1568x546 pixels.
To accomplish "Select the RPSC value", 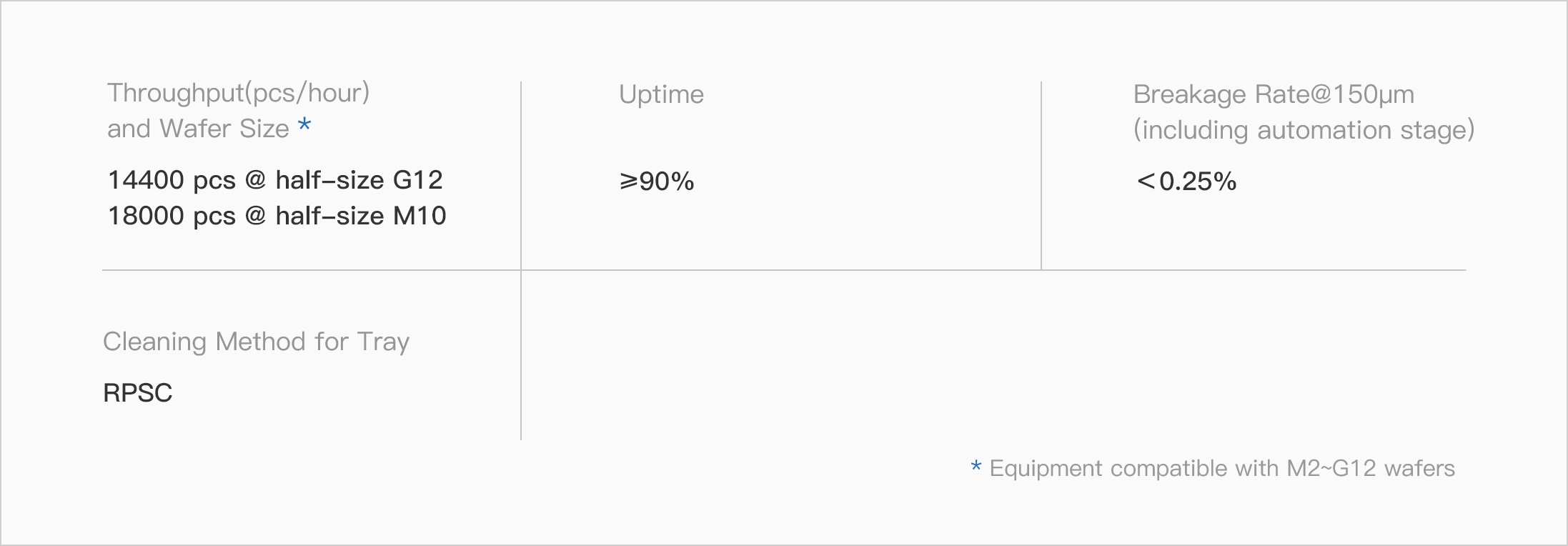I will coord(138,393).
